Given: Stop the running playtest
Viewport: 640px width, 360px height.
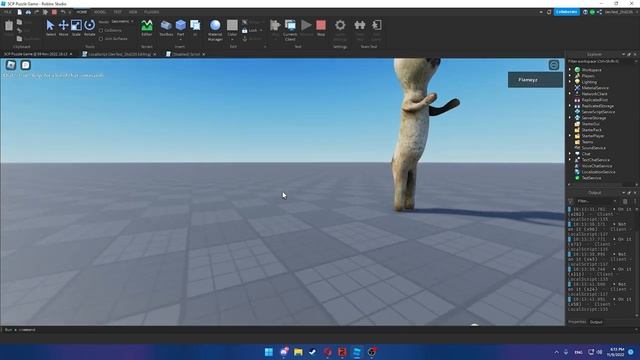Looking at the screenshot, I should 321,28.
